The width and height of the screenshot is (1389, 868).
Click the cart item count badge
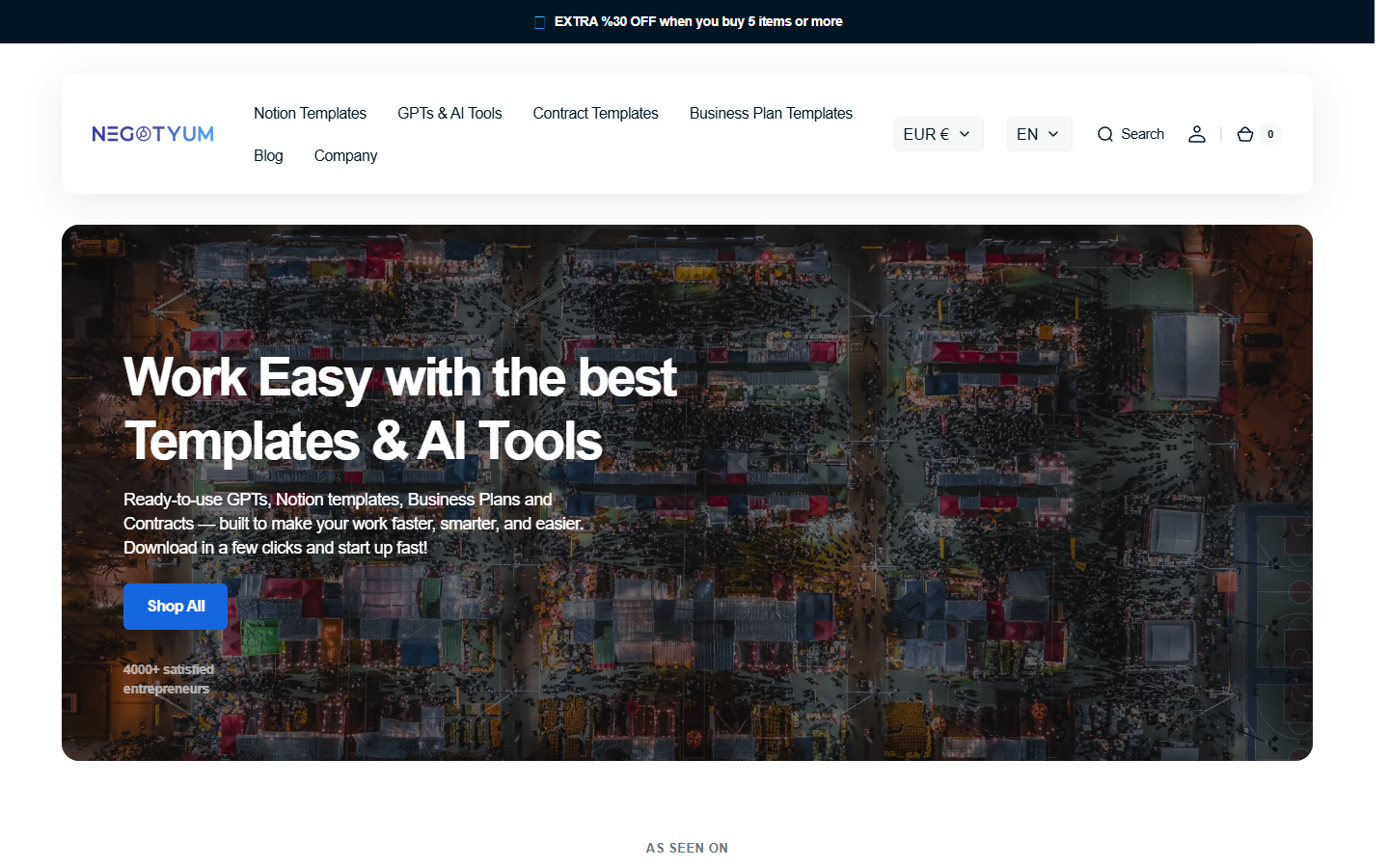[x=1270, y=134]
